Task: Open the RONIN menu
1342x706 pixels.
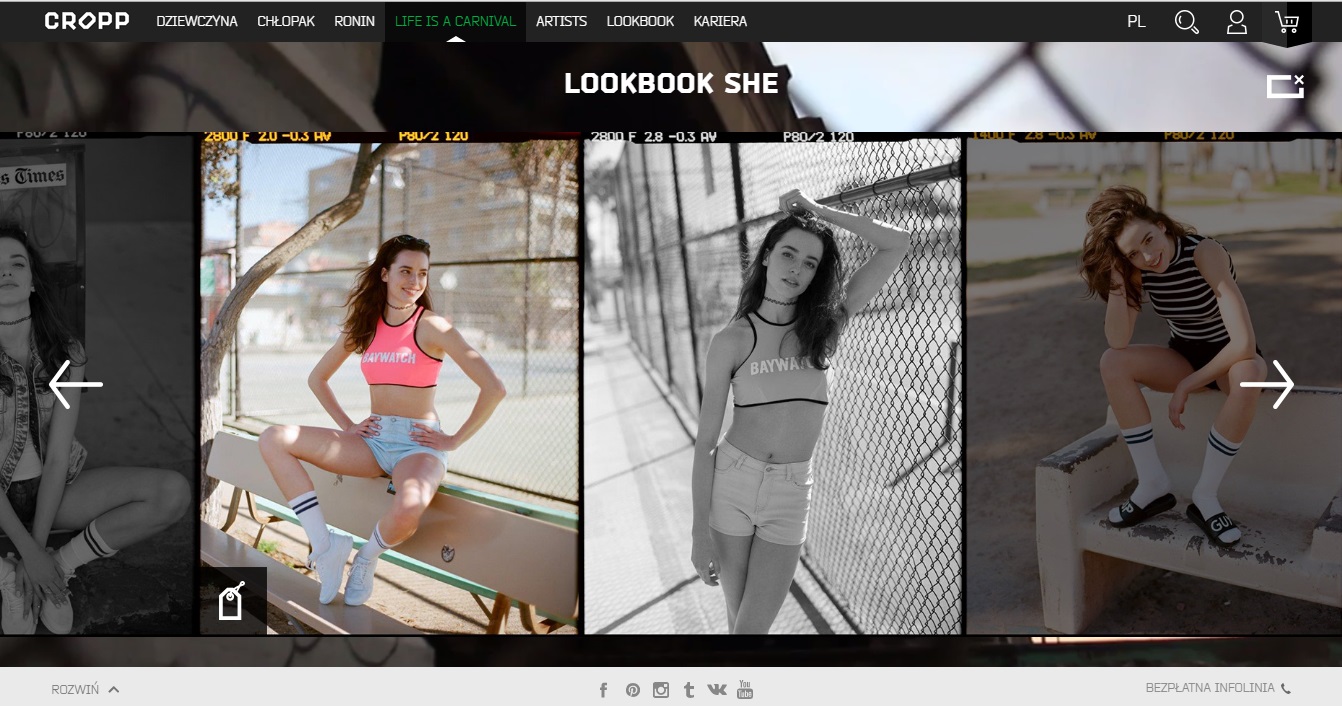Action: coord(355,21)
